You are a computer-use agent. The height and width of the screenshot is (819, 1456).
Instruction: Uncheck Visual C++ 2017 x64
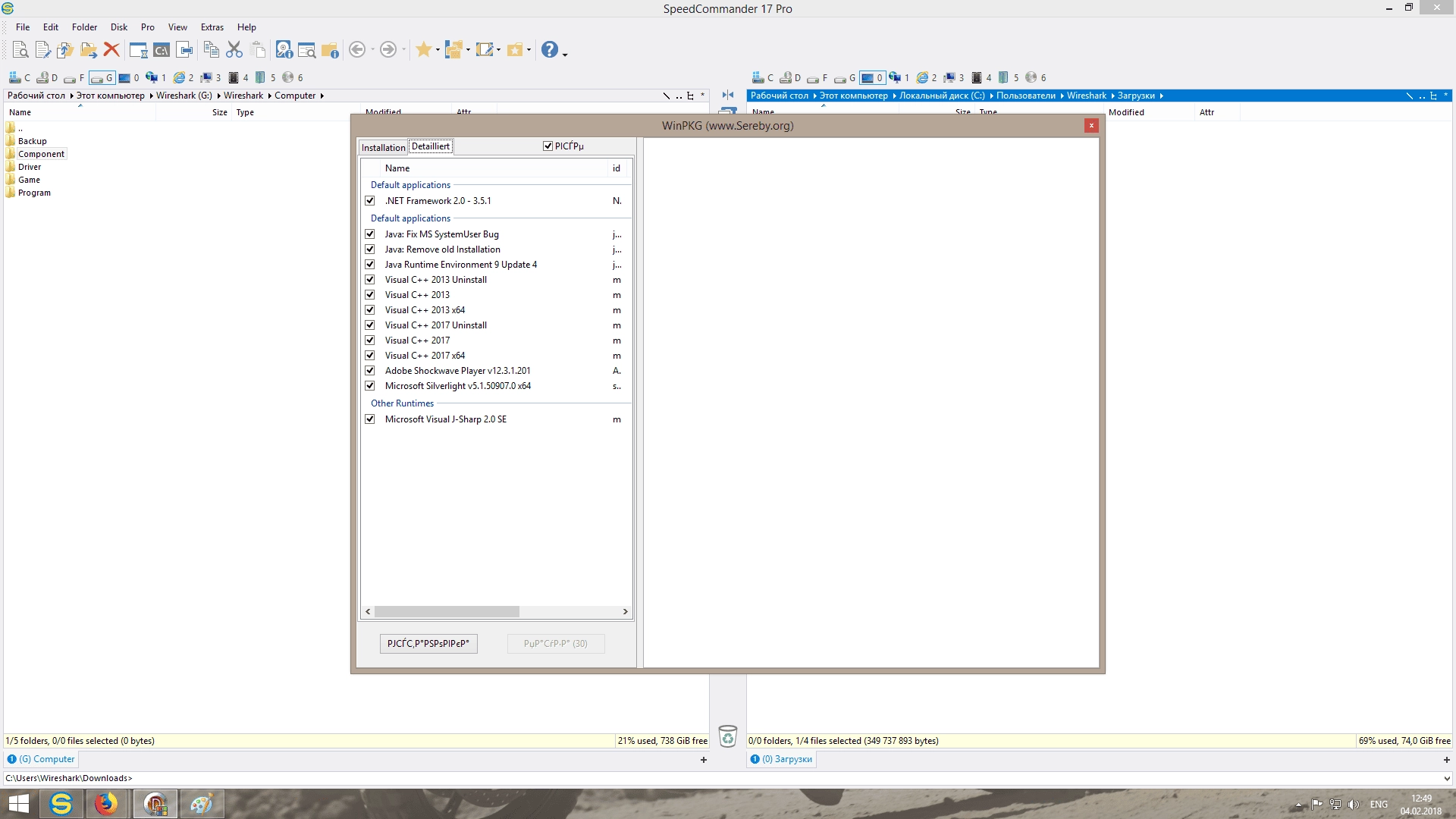[370, 356]
